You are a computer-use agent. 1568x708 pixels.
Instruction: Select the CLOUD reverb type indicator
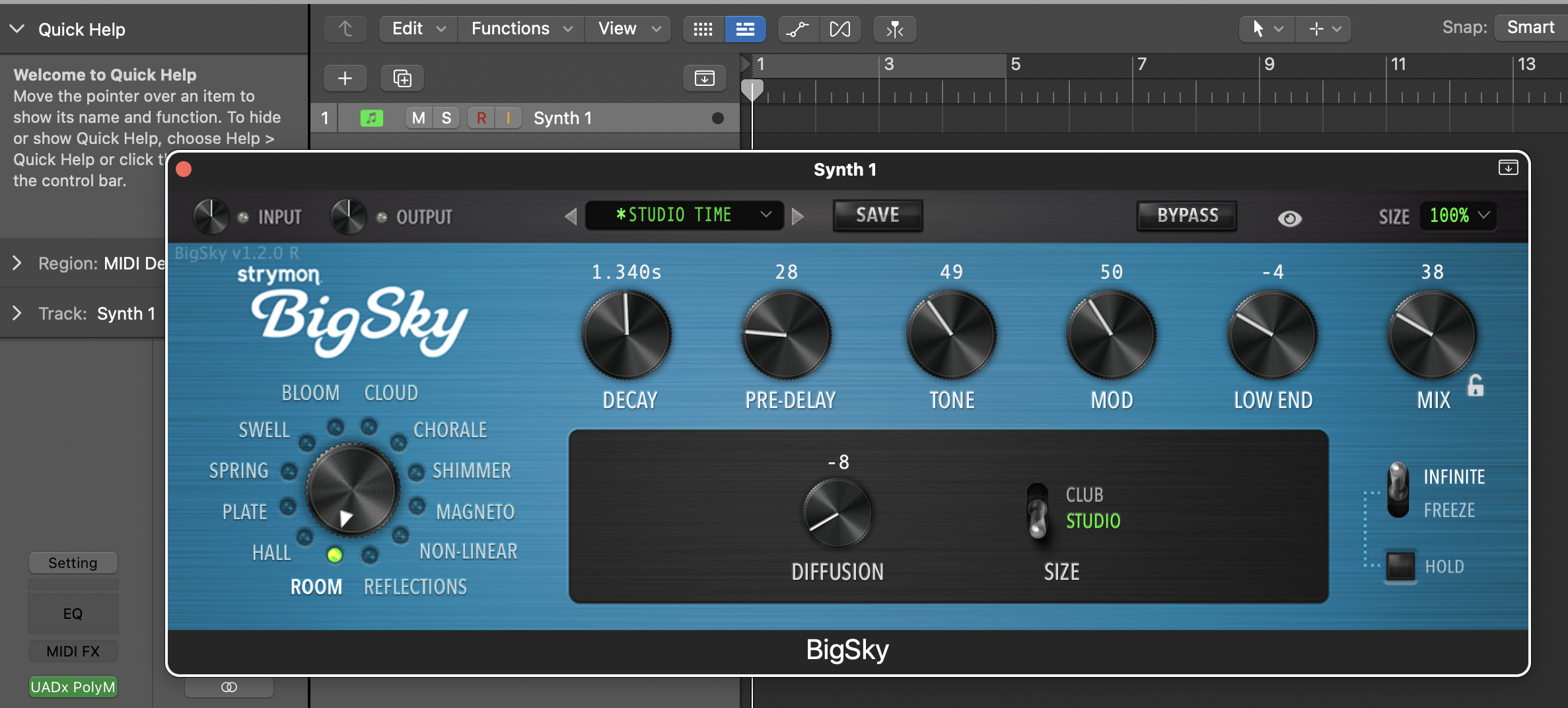(369, 427)
